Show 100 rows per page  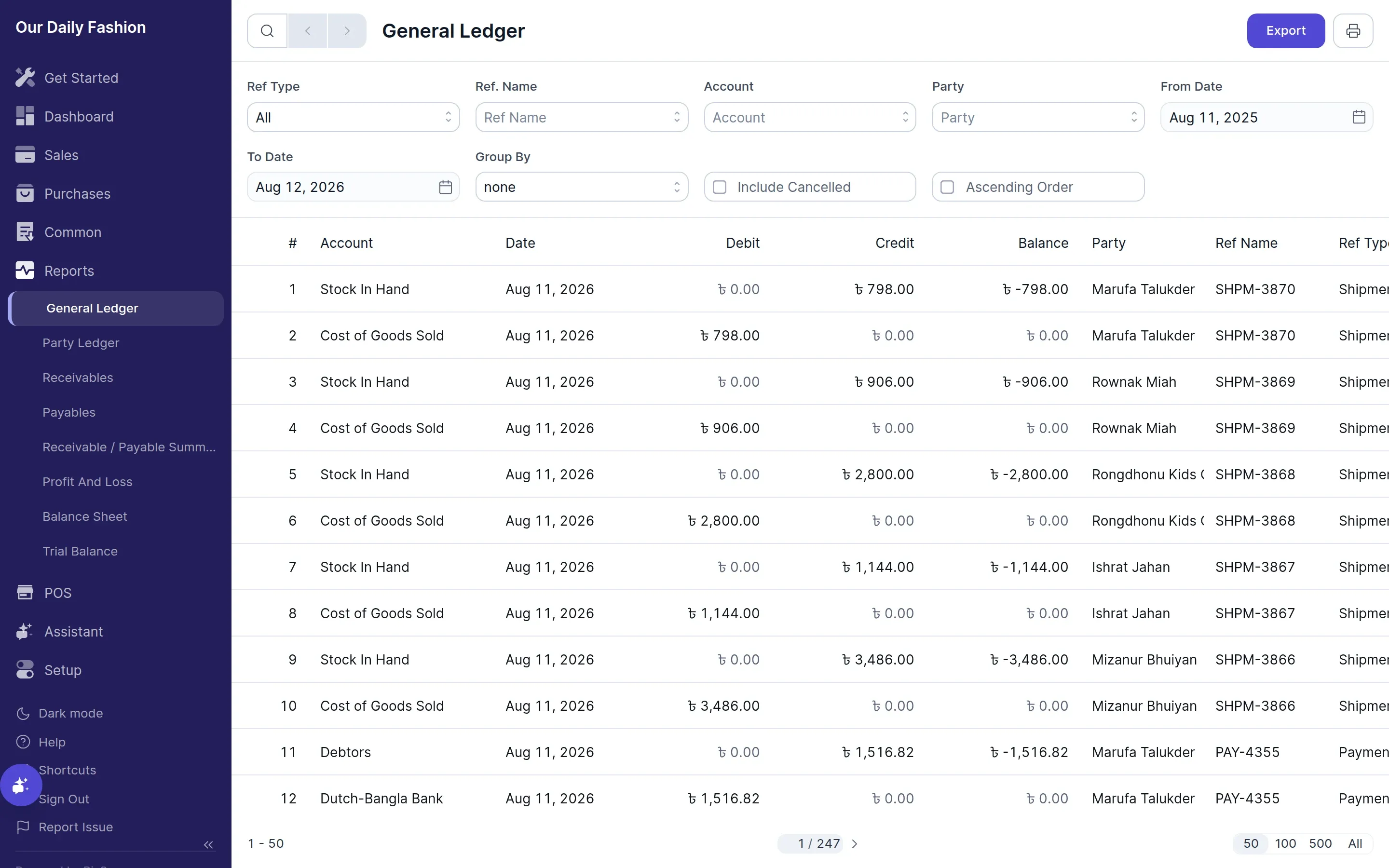tap(1285, 844)
